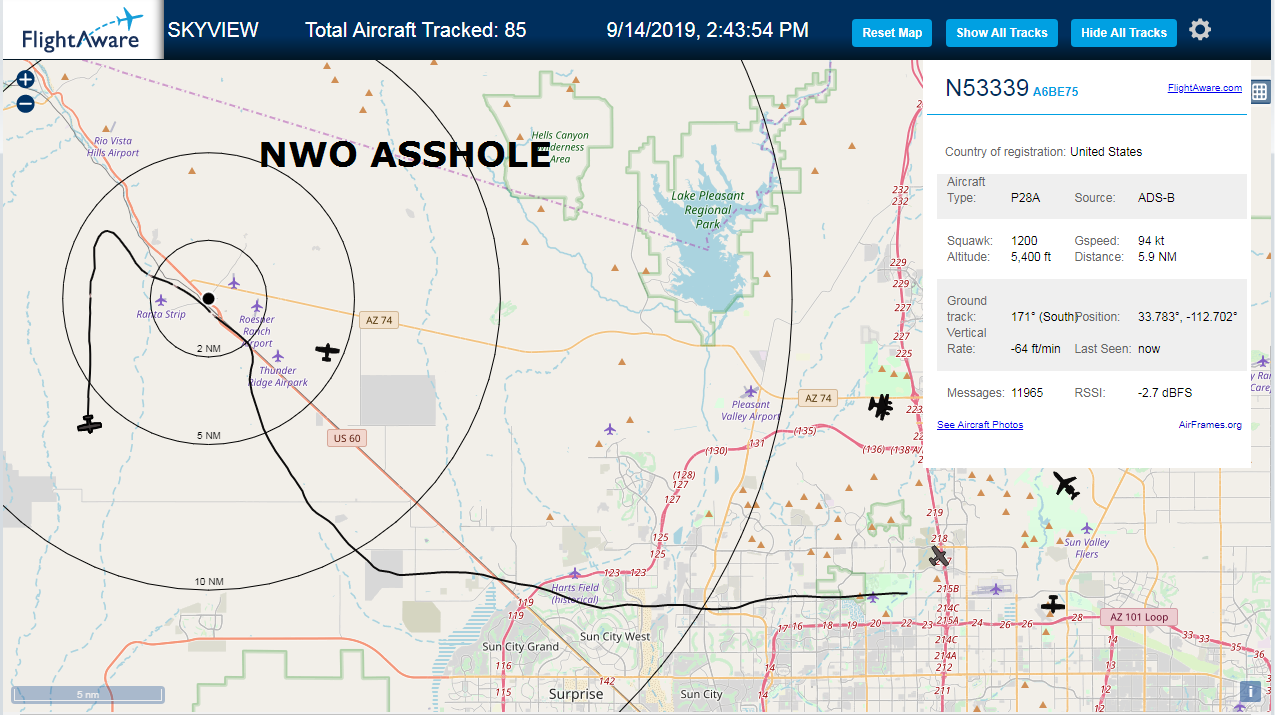Open AirFrames.org link

point(1210,425)
